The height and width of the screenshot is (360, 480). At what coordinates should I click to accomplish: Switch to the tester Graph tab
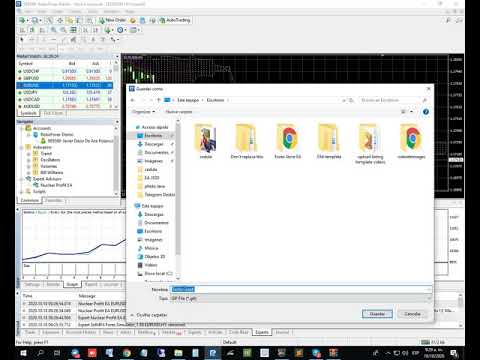(x=72, y=284)
